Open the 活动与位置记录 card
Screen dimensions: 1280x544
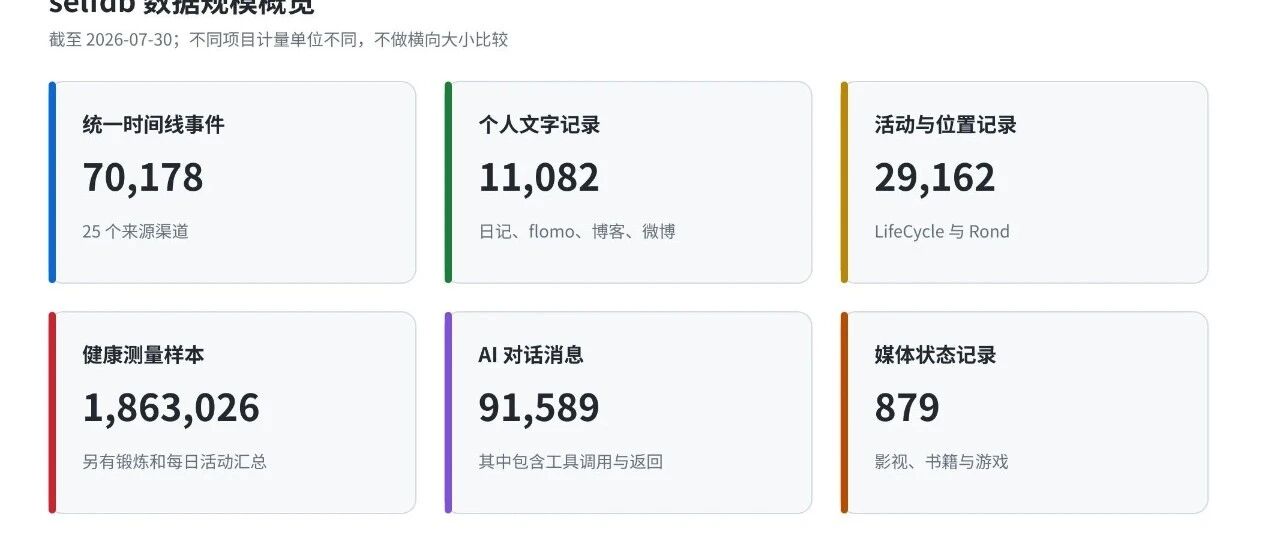[1024, 182]
